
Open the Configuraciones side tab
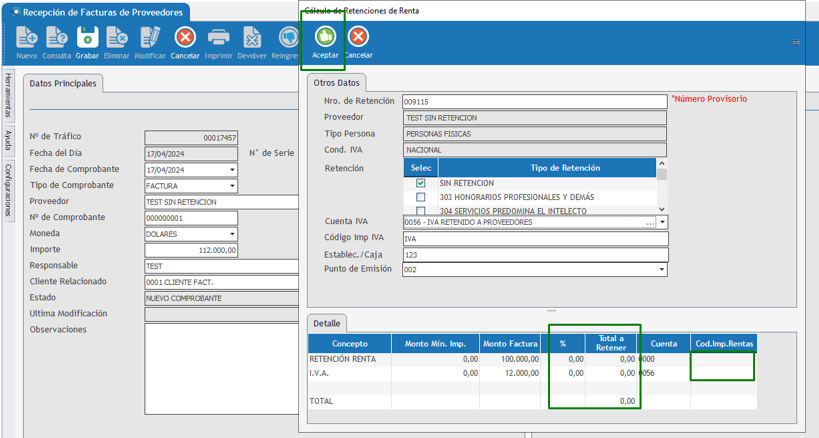pyautogui.click(x=8, y=190)
